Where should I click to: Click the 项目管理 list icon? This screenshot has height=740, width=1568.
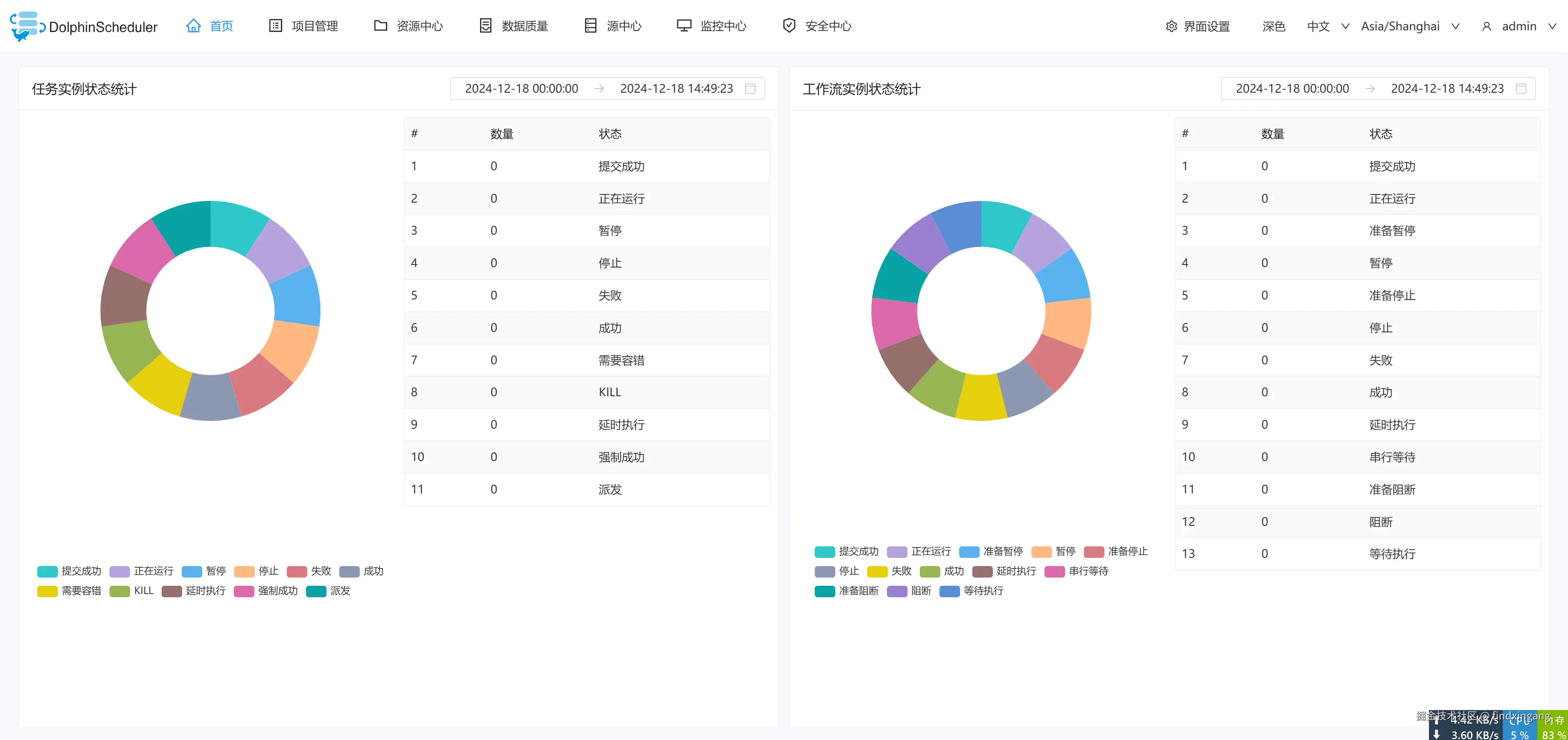pyautogui.click(x=275, y=25)
